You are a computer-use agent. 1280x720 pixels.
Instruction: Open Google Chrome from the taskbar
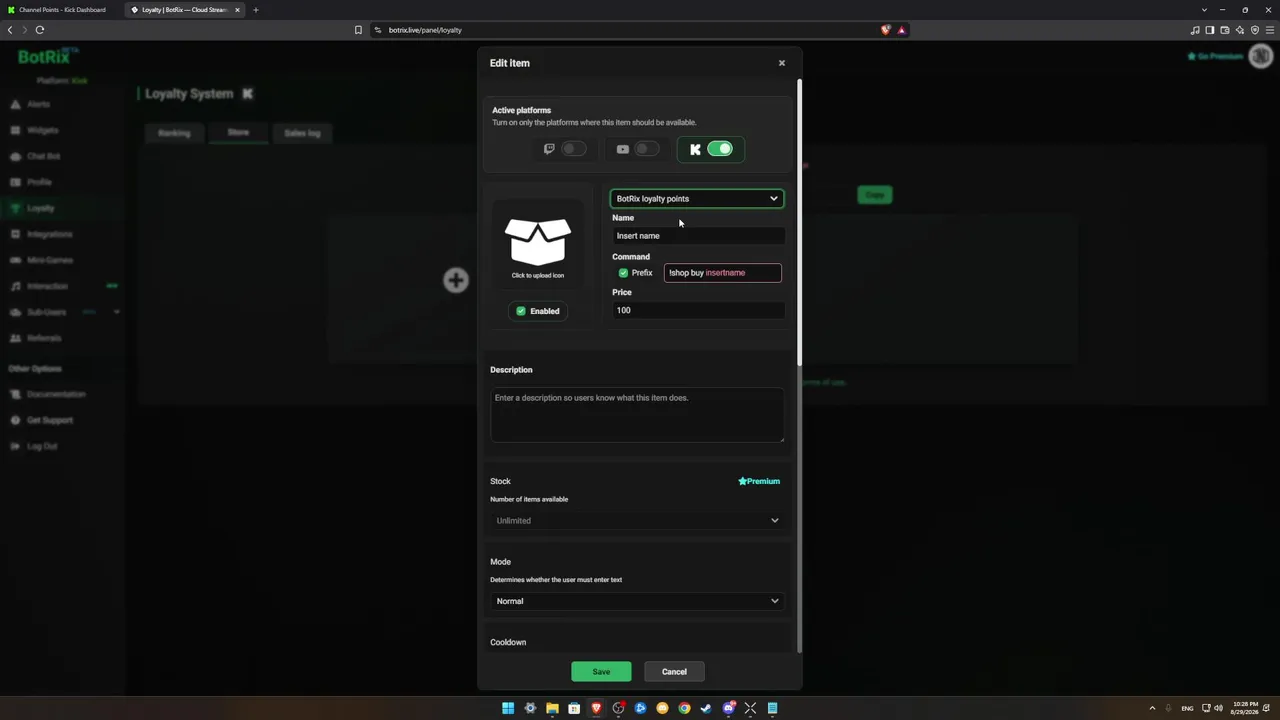[684, 708]
